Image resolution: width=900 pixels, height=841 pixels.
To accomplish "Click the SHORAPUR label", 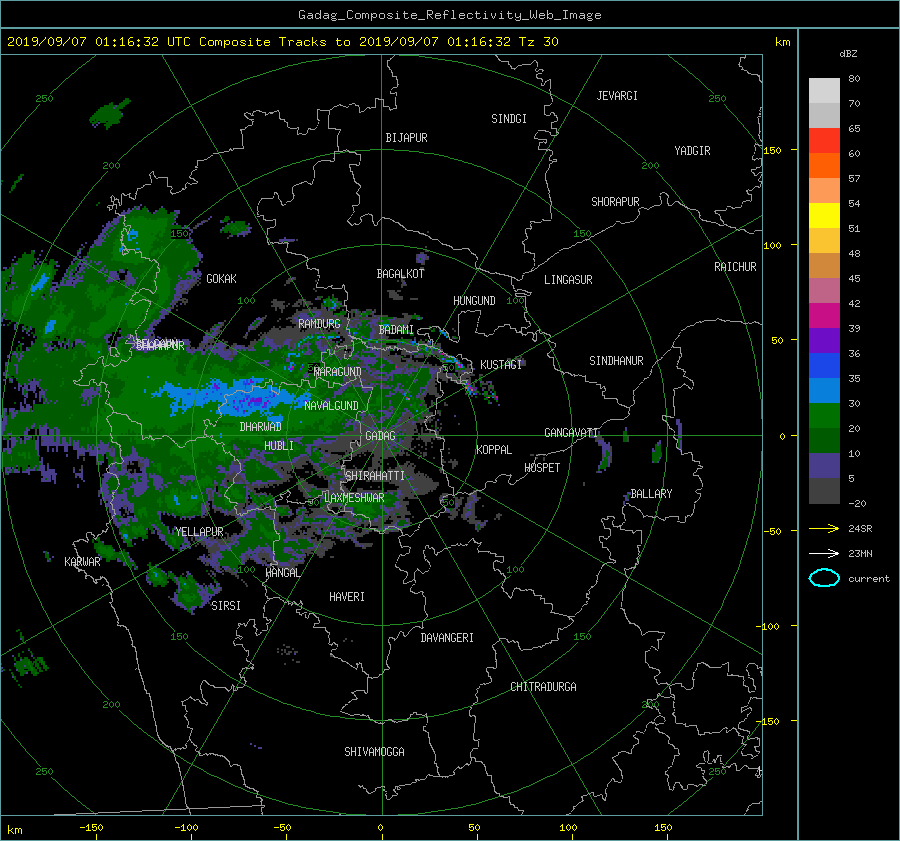I will 615,202.
